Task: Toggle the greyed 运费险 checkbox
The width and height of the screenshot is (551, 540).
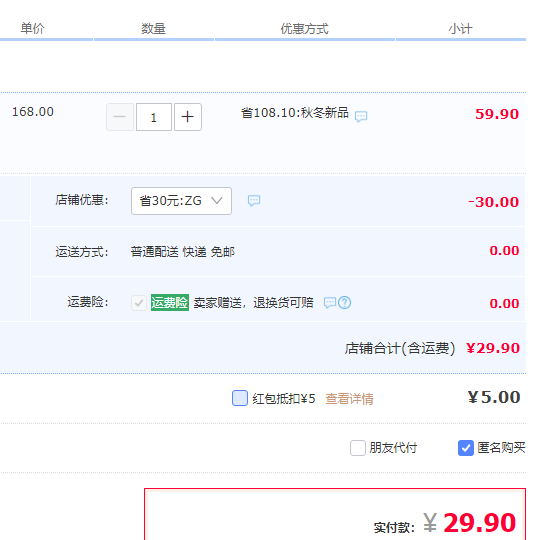Action: click(x=139, y=302)
